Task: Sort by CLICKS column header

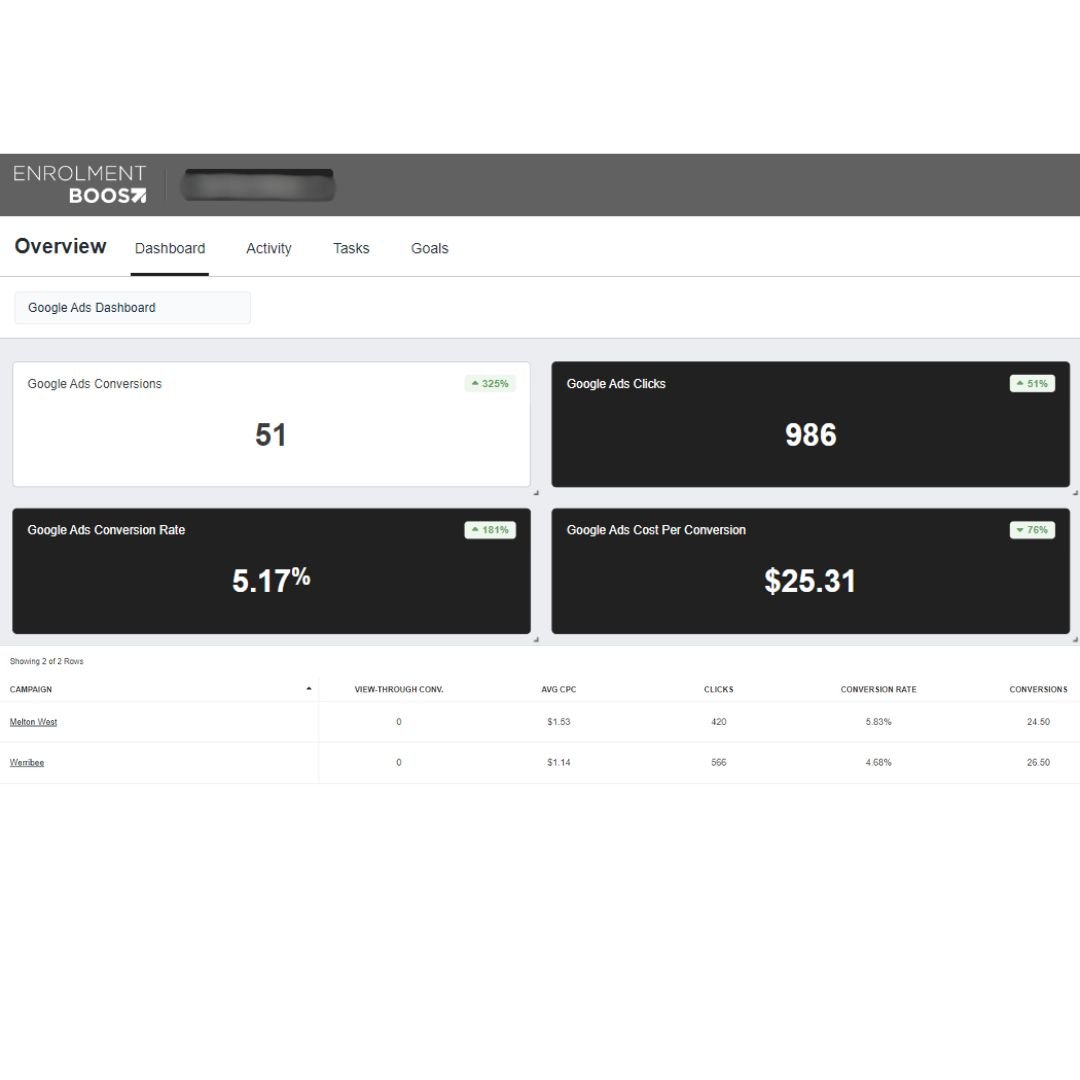Action: click(x=718, y=689)
